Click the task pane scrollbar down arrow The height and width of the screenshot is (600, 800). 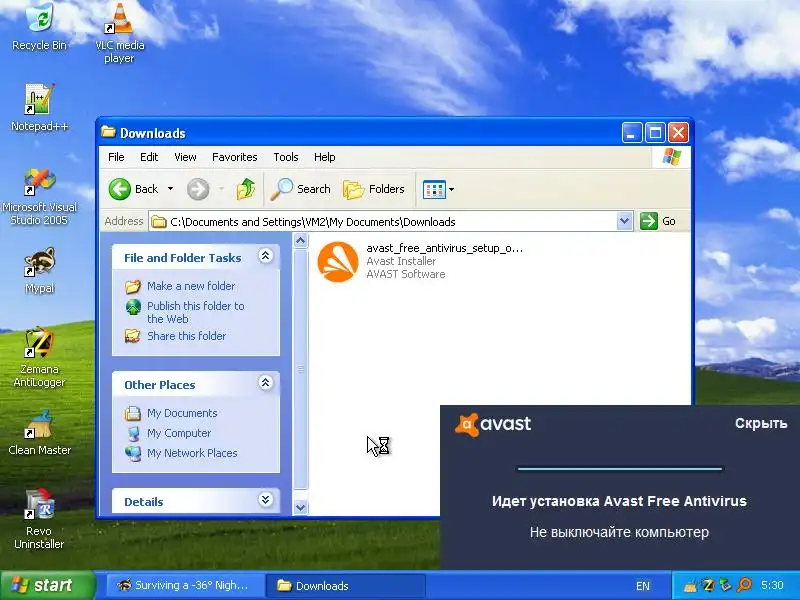(301, 507)
